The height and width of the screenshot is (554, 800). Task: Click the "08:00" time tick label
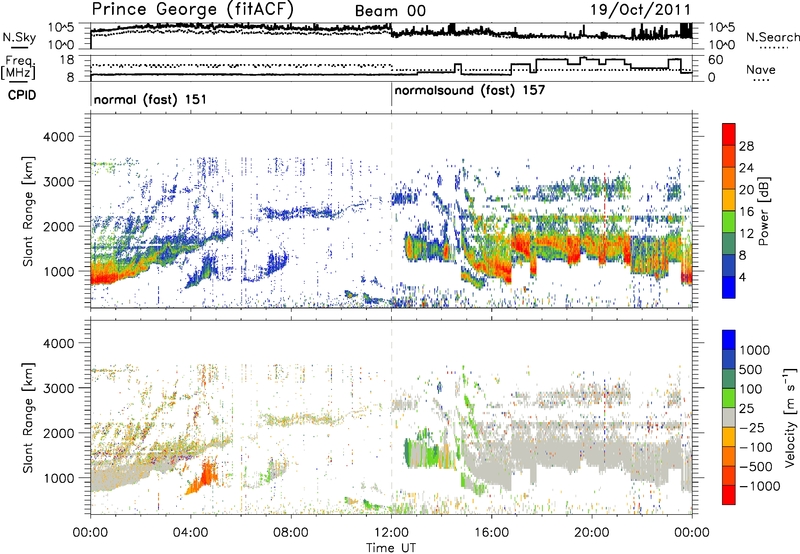pyautogui.click(x=291, y=533)
